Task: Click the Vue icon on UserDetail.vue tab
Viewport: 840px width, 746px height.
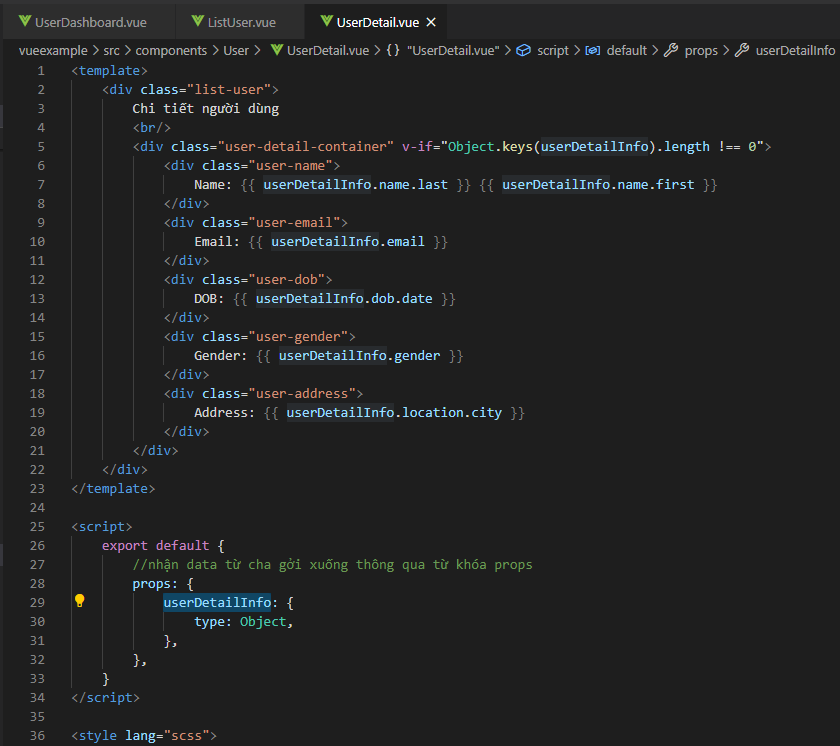Action: click(x=326, y=21)
